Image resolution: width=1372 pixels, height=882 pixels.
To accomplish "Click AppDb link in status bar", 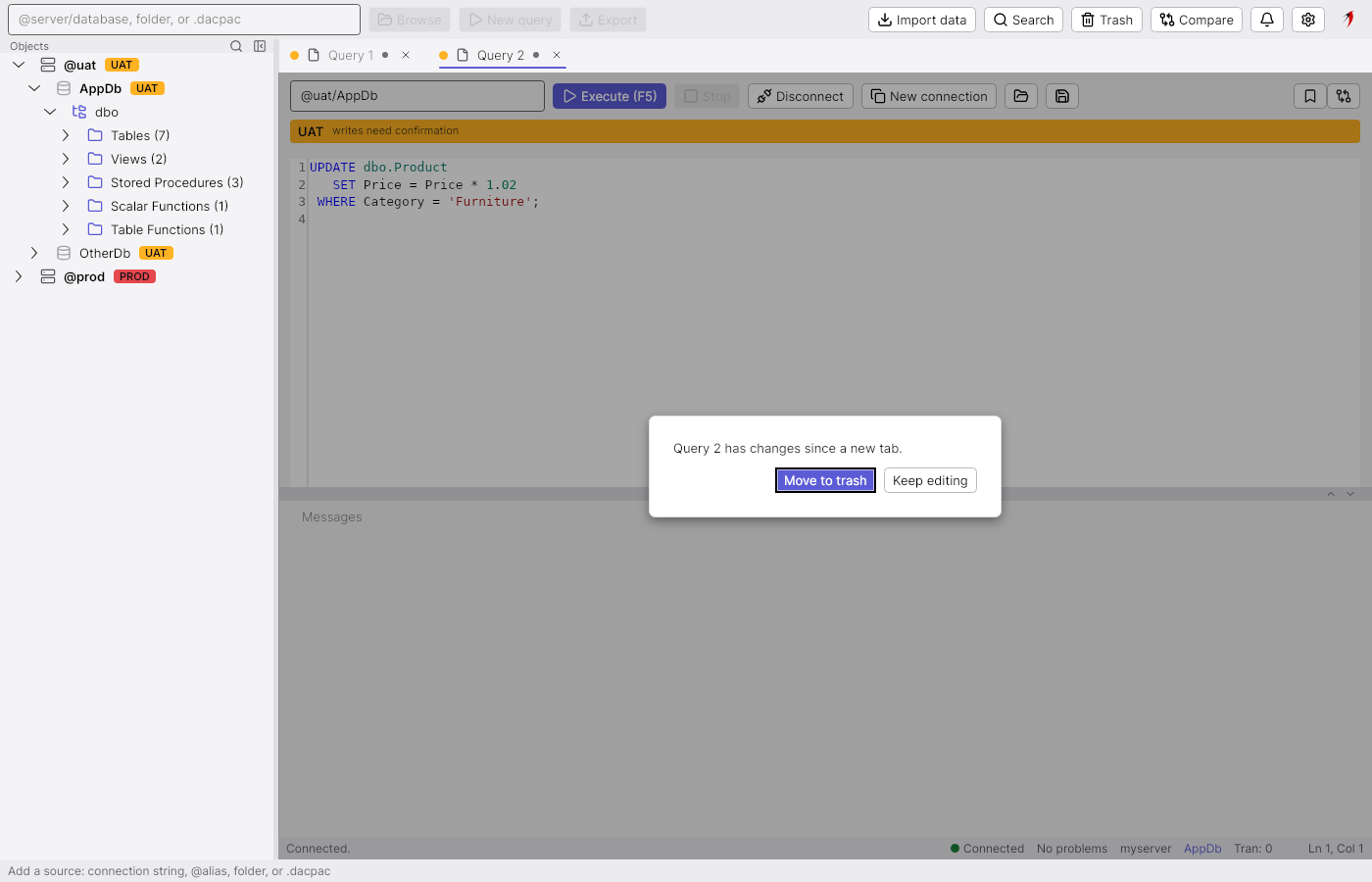I will click(1202, 849).
